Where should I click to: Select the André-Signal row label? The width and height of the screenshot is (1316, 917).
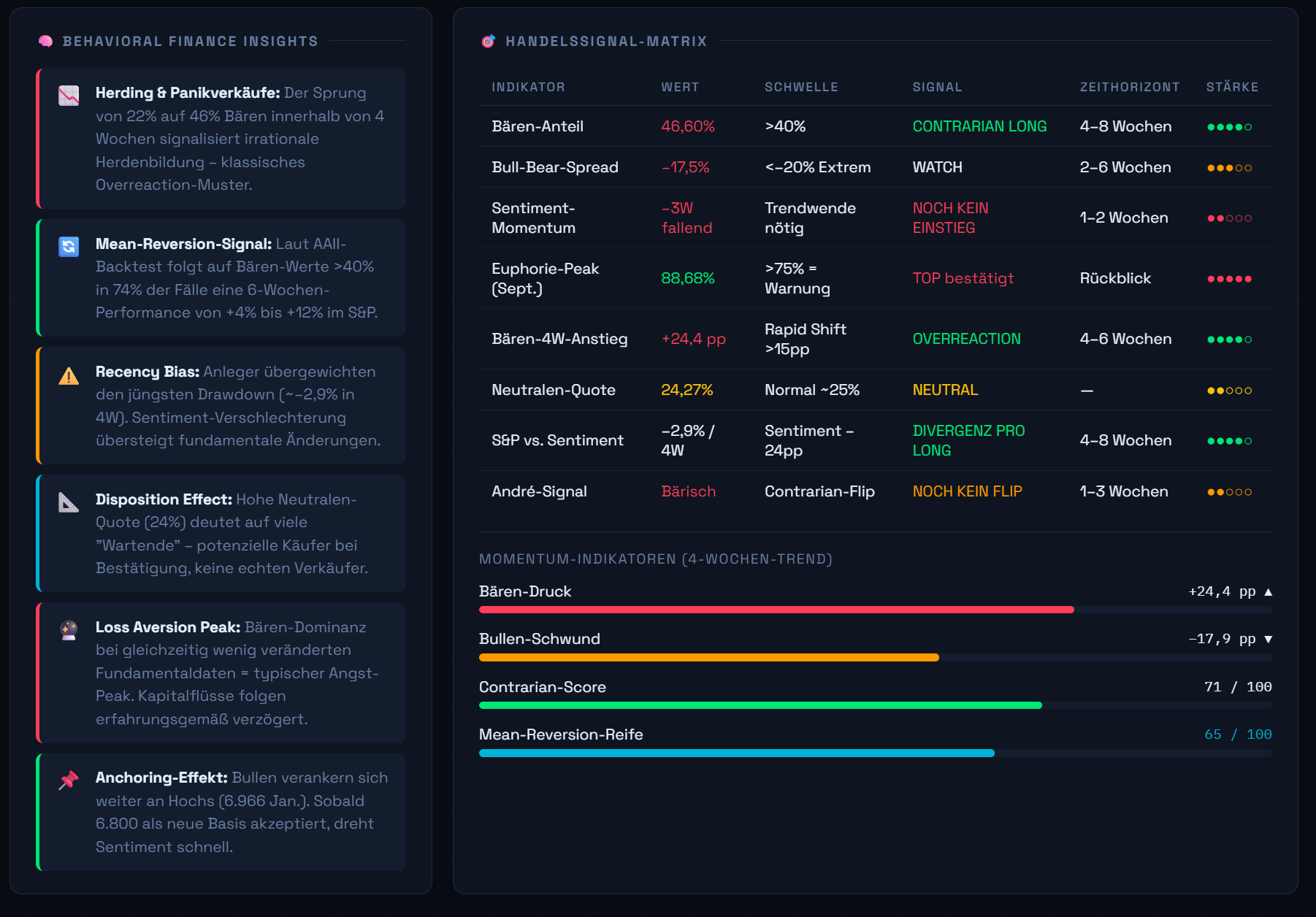(x=539, y=491)
